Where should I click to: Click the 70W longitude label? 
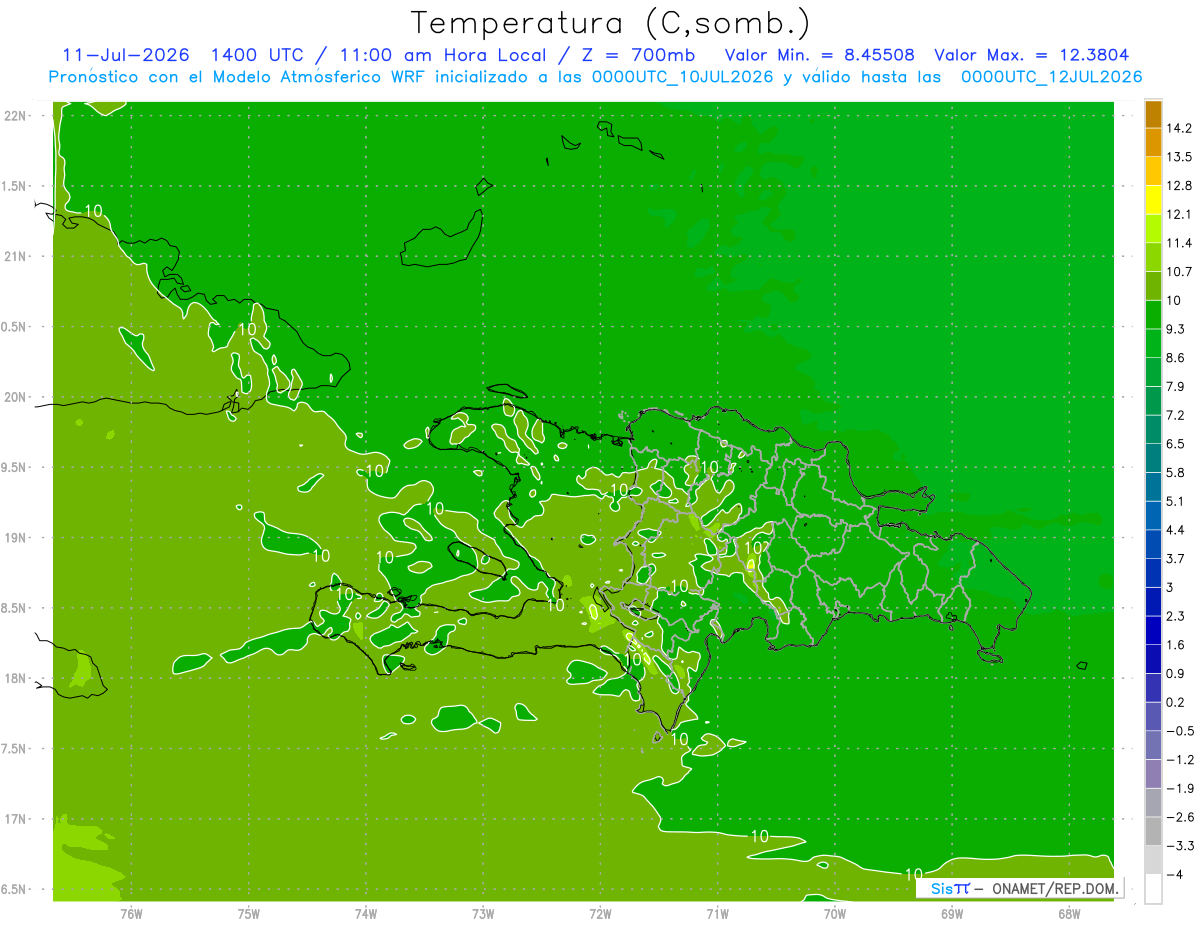(x=835, y=913)
